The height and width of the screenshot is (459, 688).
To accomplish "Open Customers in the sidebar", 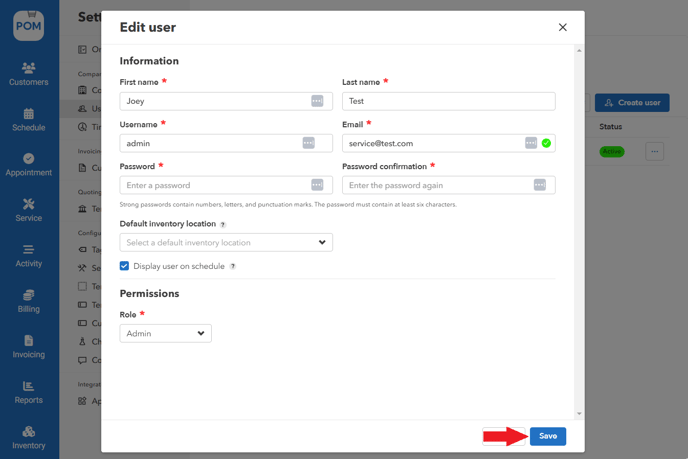I will pos(28,73).
